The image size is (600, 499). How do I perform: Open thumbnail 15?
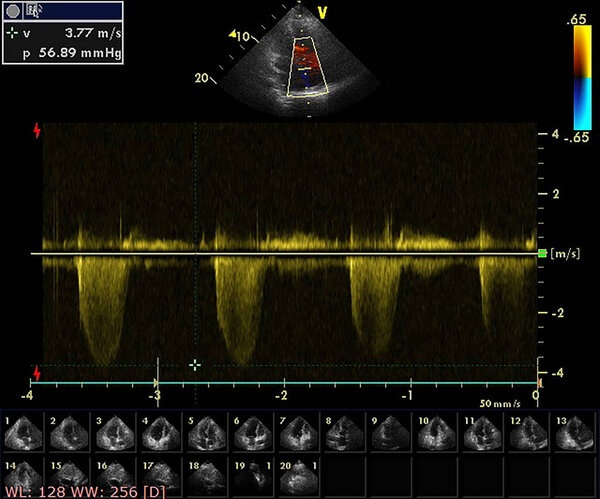coord(69,477)
